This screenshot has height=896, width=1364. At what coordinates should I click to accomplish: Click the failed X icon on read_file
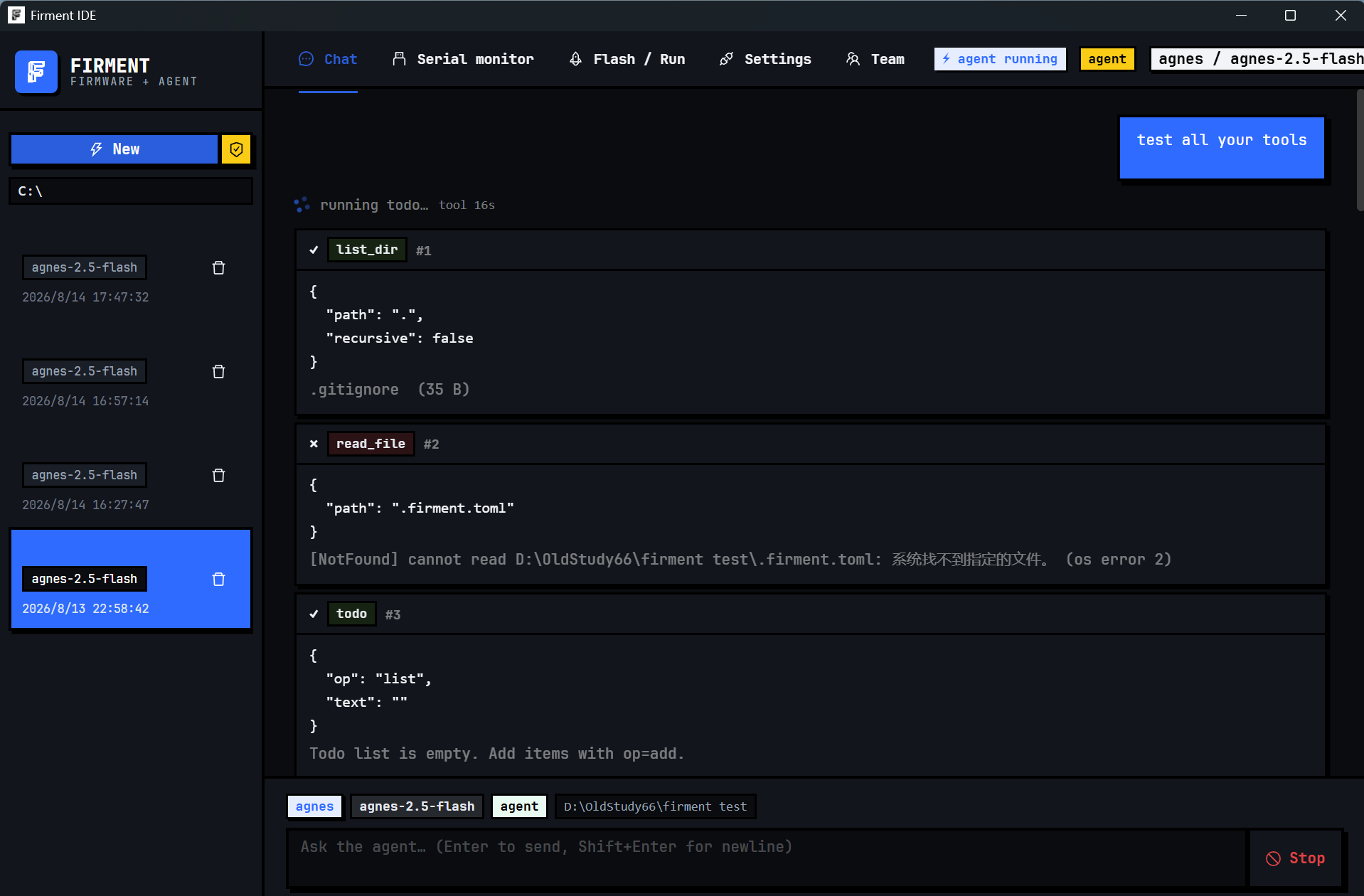coord(314,444)
